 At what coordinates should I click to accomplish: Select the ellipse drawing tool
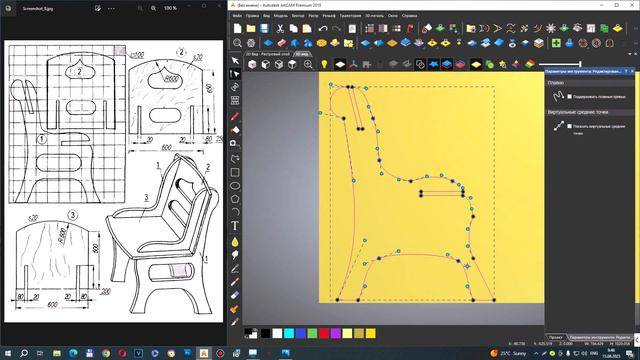coord(235,186)
